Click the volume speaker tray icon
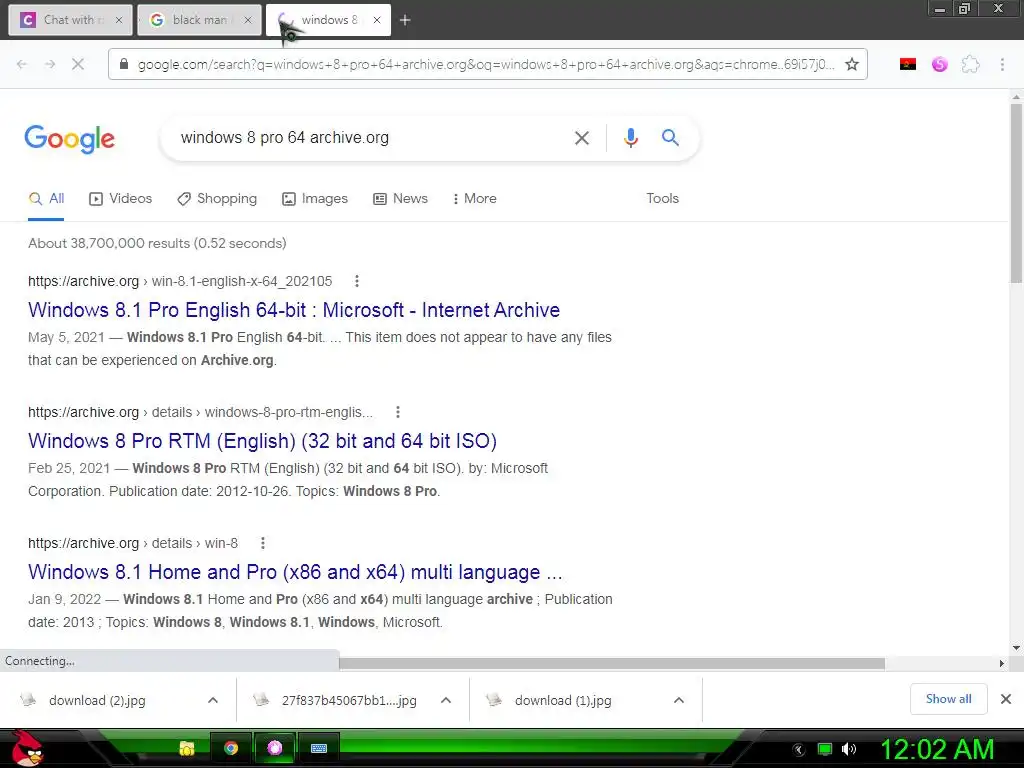This screenshot has width=1024, height=768. click(x=849, y=749)
